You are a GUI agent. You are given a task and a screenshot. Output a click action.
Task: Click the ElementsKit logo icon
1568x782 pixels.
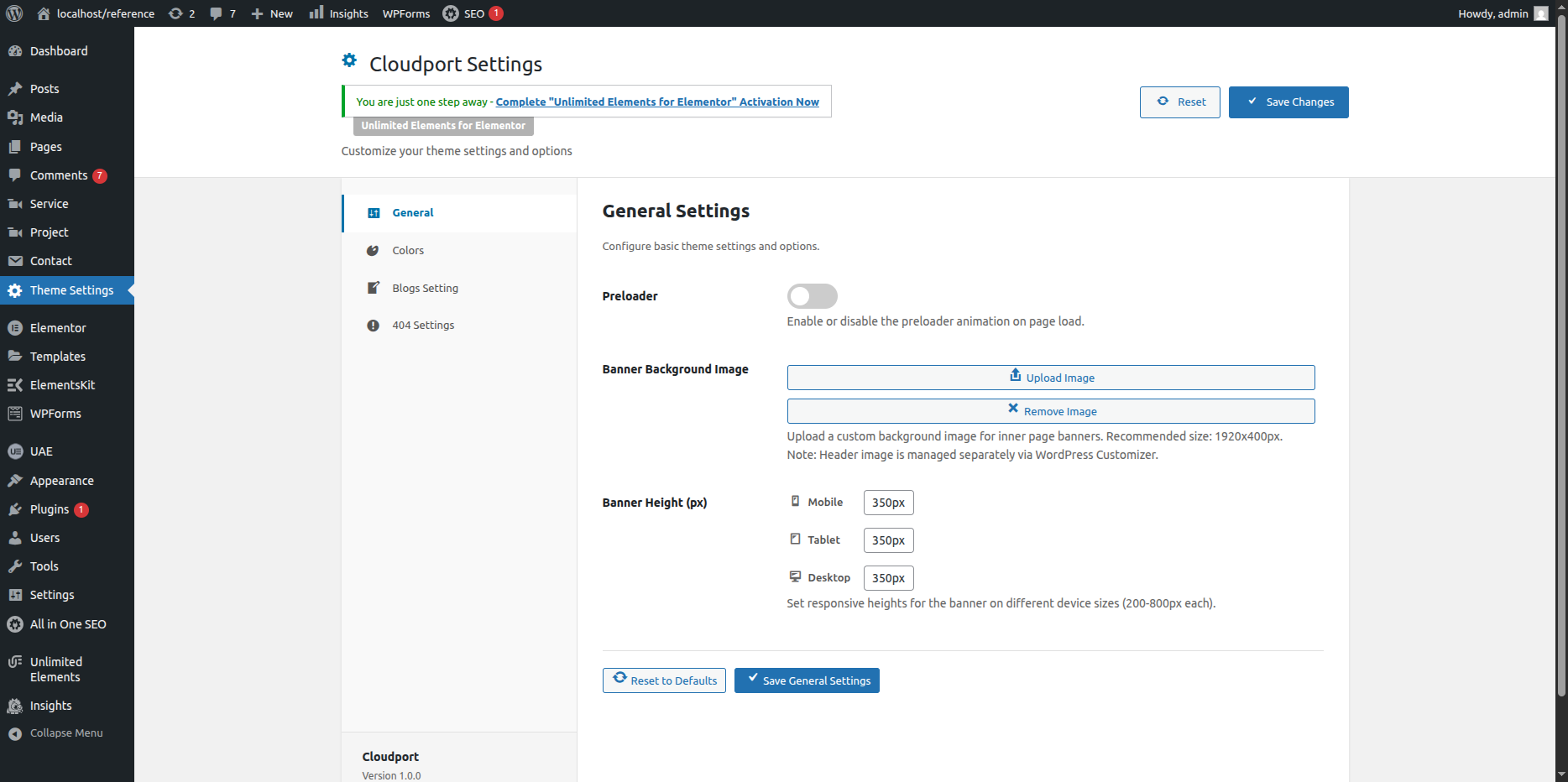[15, 385]
